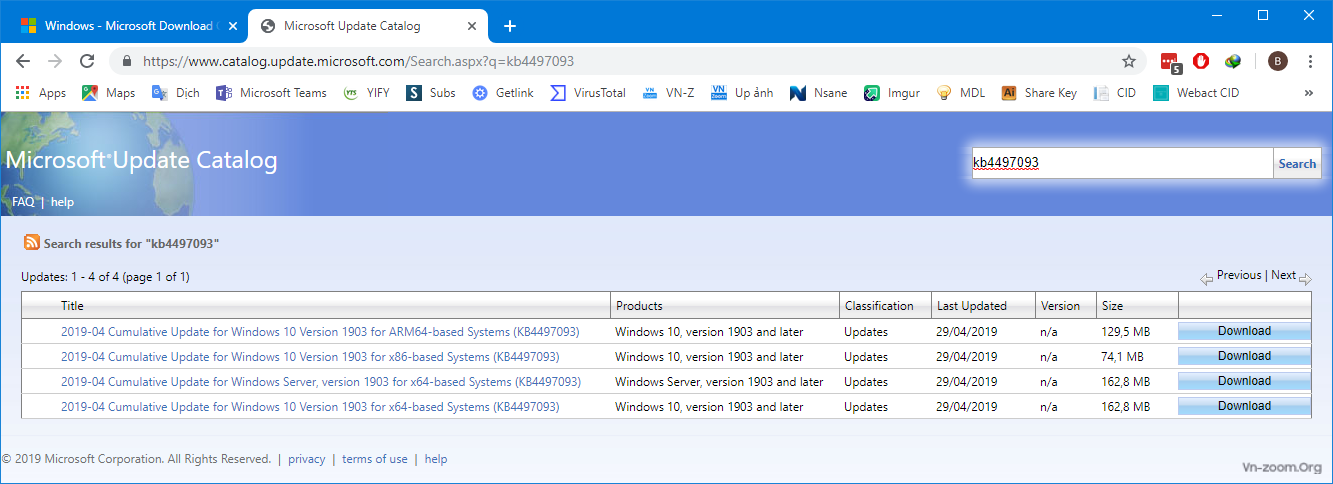The height and width of the screenshot is (484, 1333).
Task: Download the ARM64-based Systems update
Action: pyautogui.click(x=1244, y=331)
